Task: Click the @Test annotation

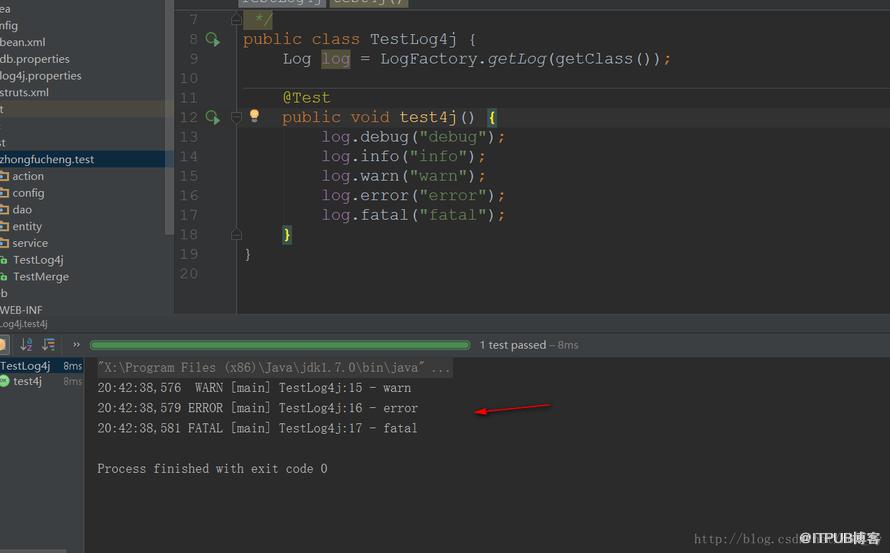Action: [x=306, y=98]
